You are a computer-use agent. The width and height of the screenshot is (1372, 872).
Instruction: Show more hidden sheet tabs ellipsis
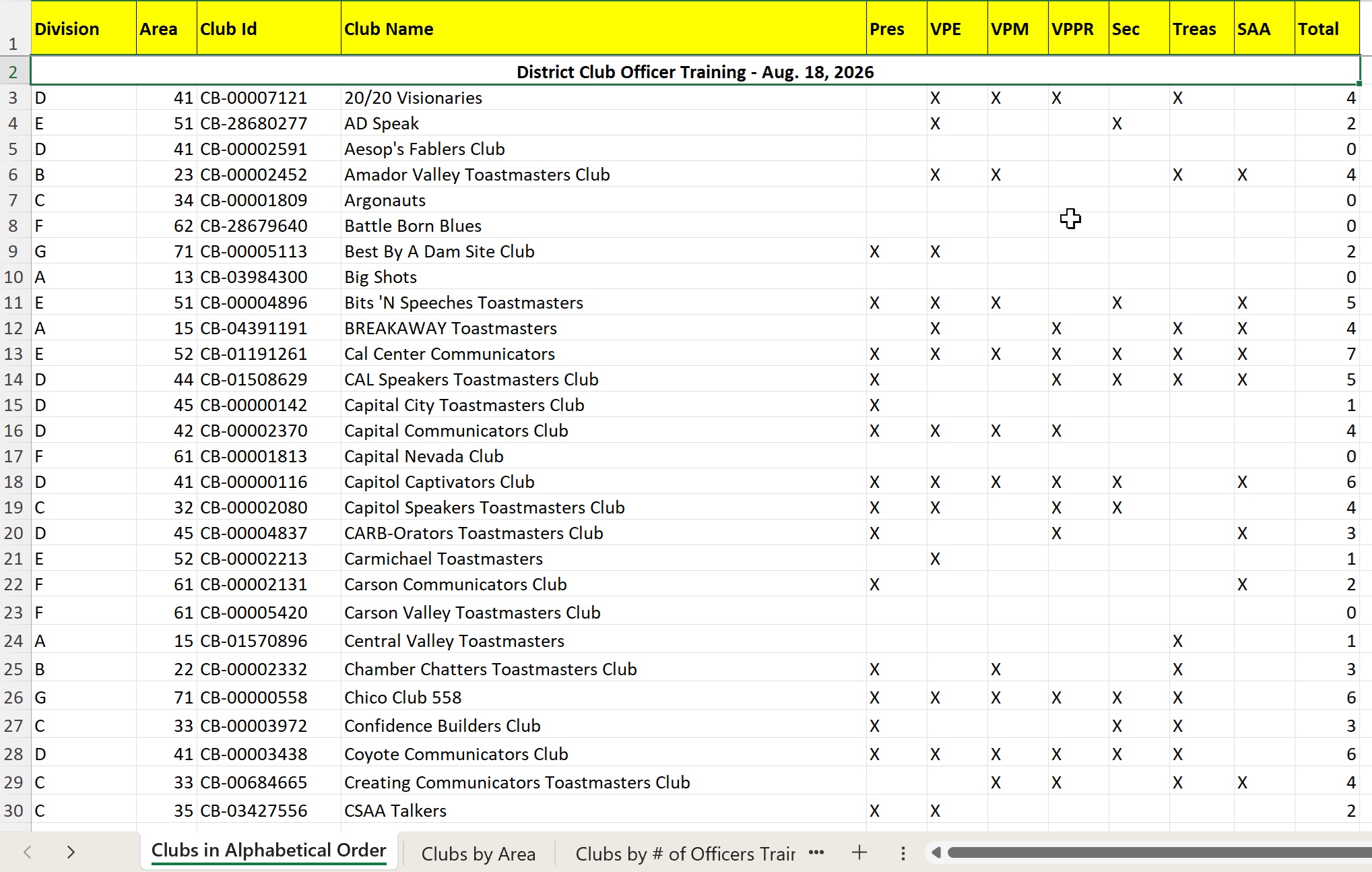pyautogui.click(x=816, y=852)
